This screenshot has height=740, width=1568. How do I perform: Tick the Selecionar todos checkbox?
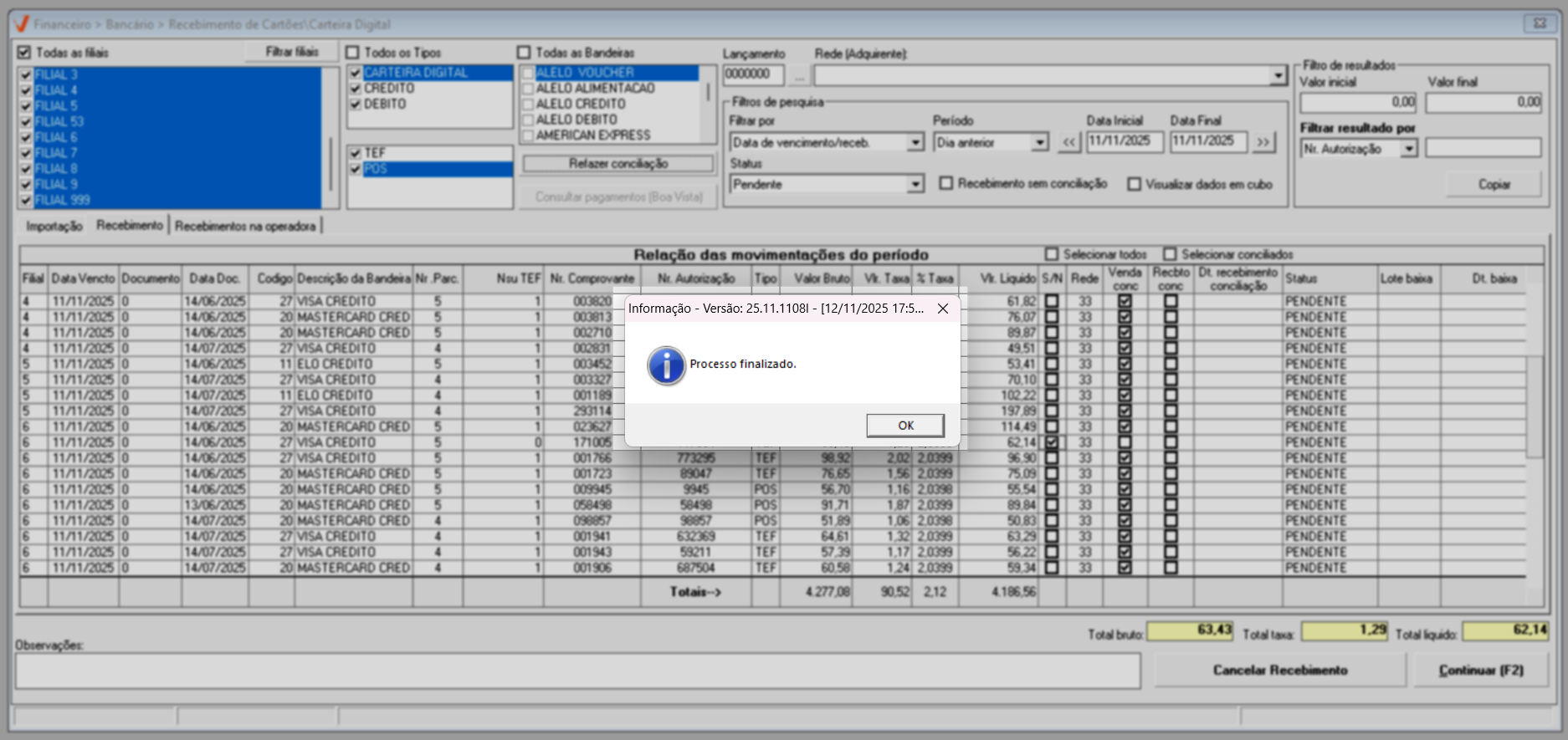click(x=1052, y=254)
